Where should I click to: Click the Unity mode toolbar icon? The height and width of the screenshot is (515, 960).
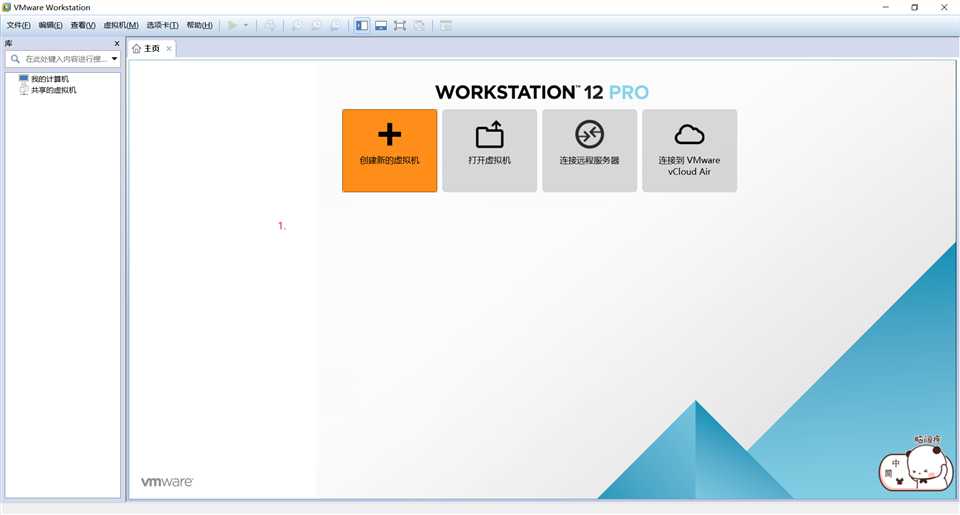pyautogui.click(x=419, y=26)
